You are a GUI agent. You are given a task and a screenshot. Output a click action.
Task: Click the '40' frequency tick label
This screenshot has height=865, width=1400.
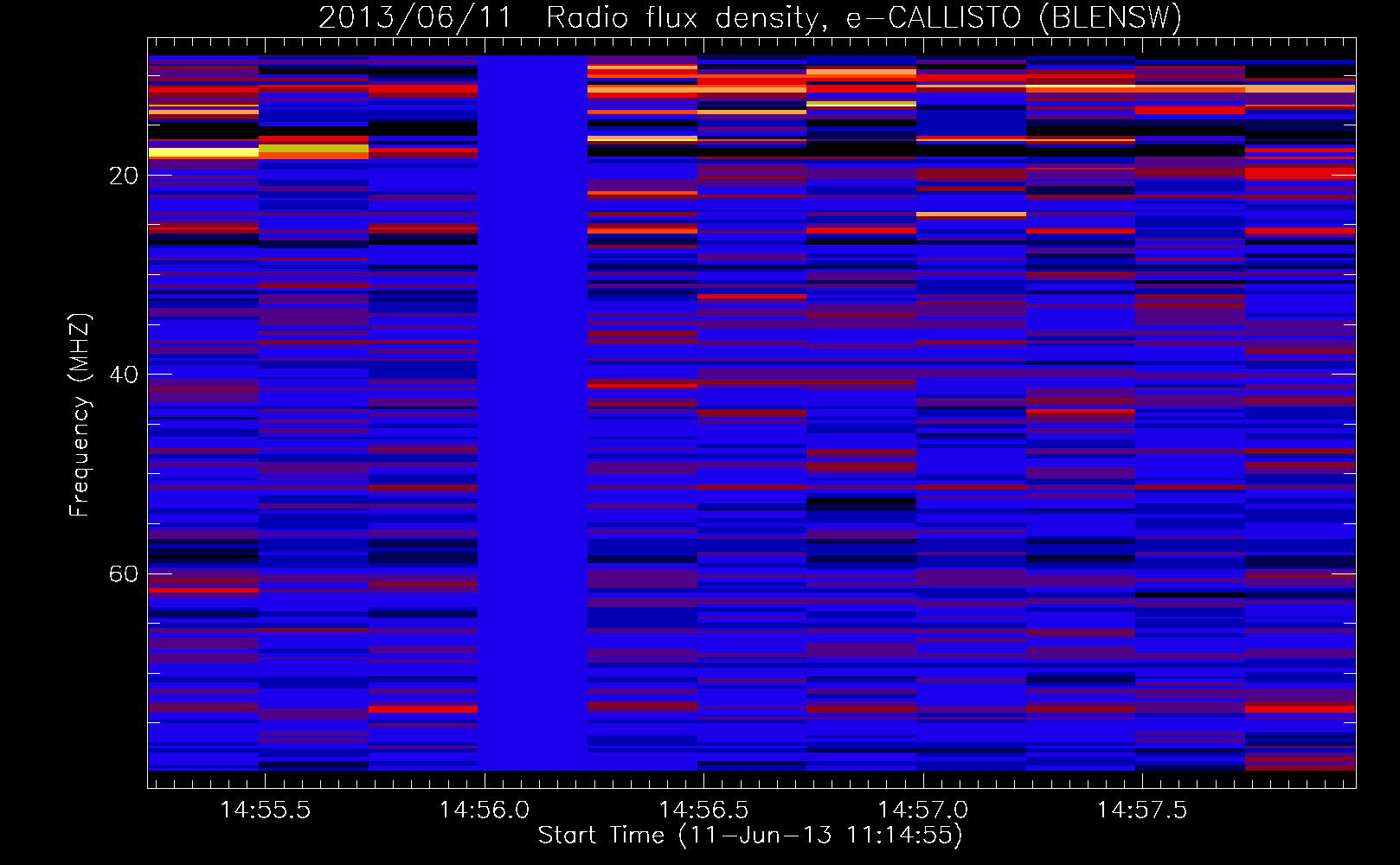coord(124,375)
